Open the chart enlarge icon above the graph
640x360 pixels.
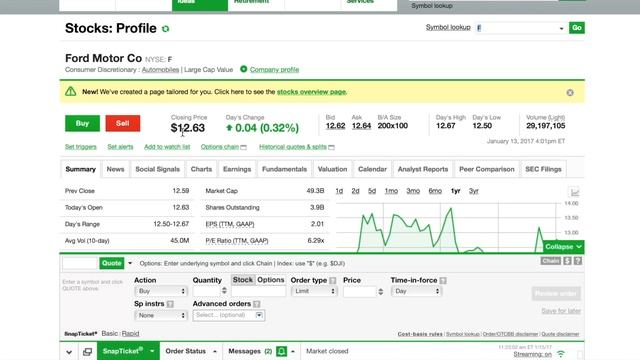pos(574,192)
